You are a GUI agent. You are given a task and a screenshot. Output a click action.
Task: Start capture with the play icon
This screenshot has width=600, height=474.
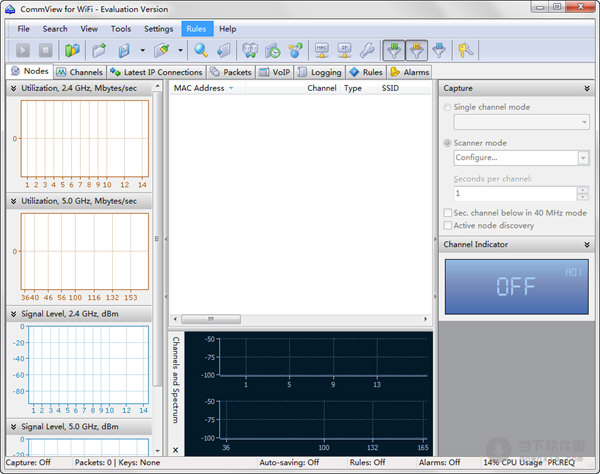[23, 50]
